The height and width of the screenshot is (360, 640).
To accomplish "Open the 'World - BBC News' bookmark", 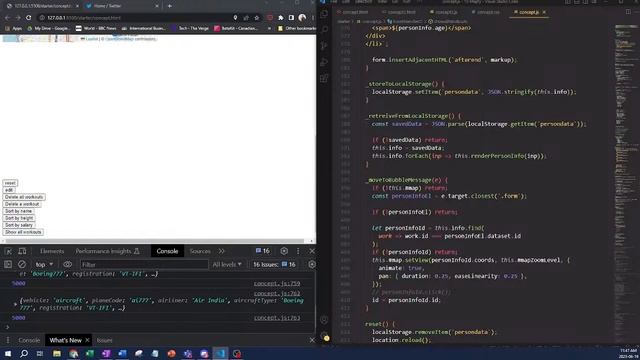I will pyautogui.click(x=96, y=28).
